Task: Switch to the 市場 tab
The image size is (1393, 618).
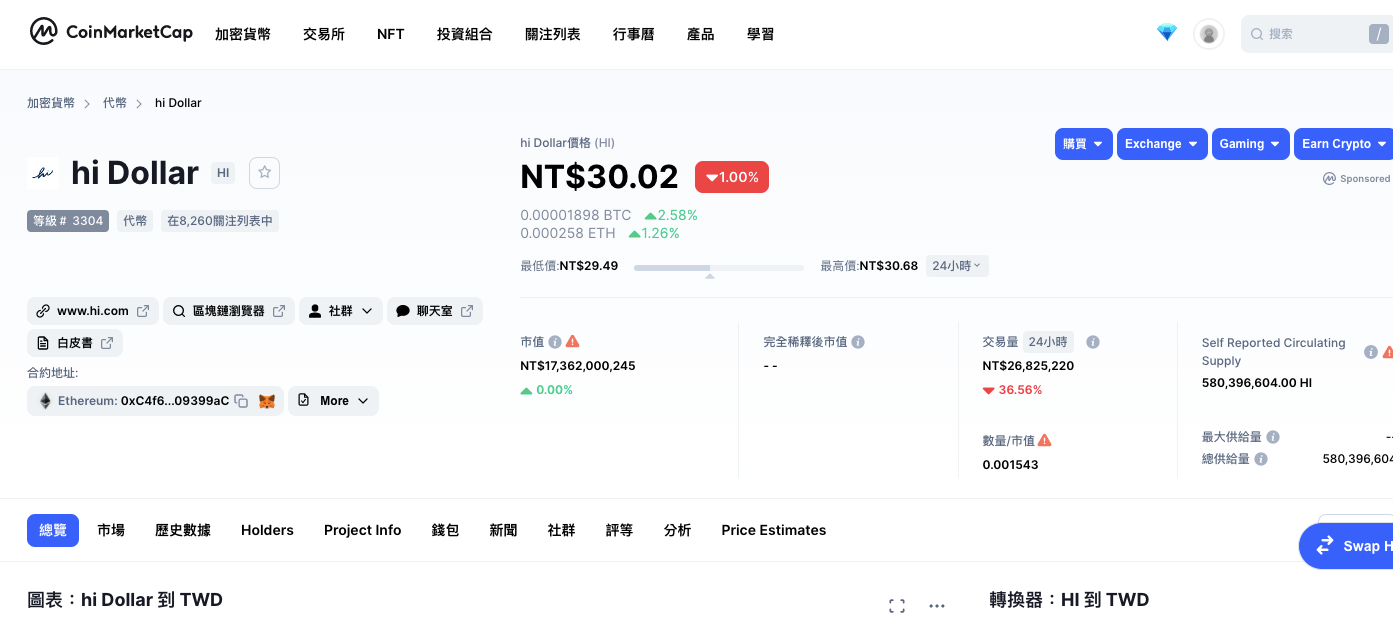Action: (x=111, y=530)
